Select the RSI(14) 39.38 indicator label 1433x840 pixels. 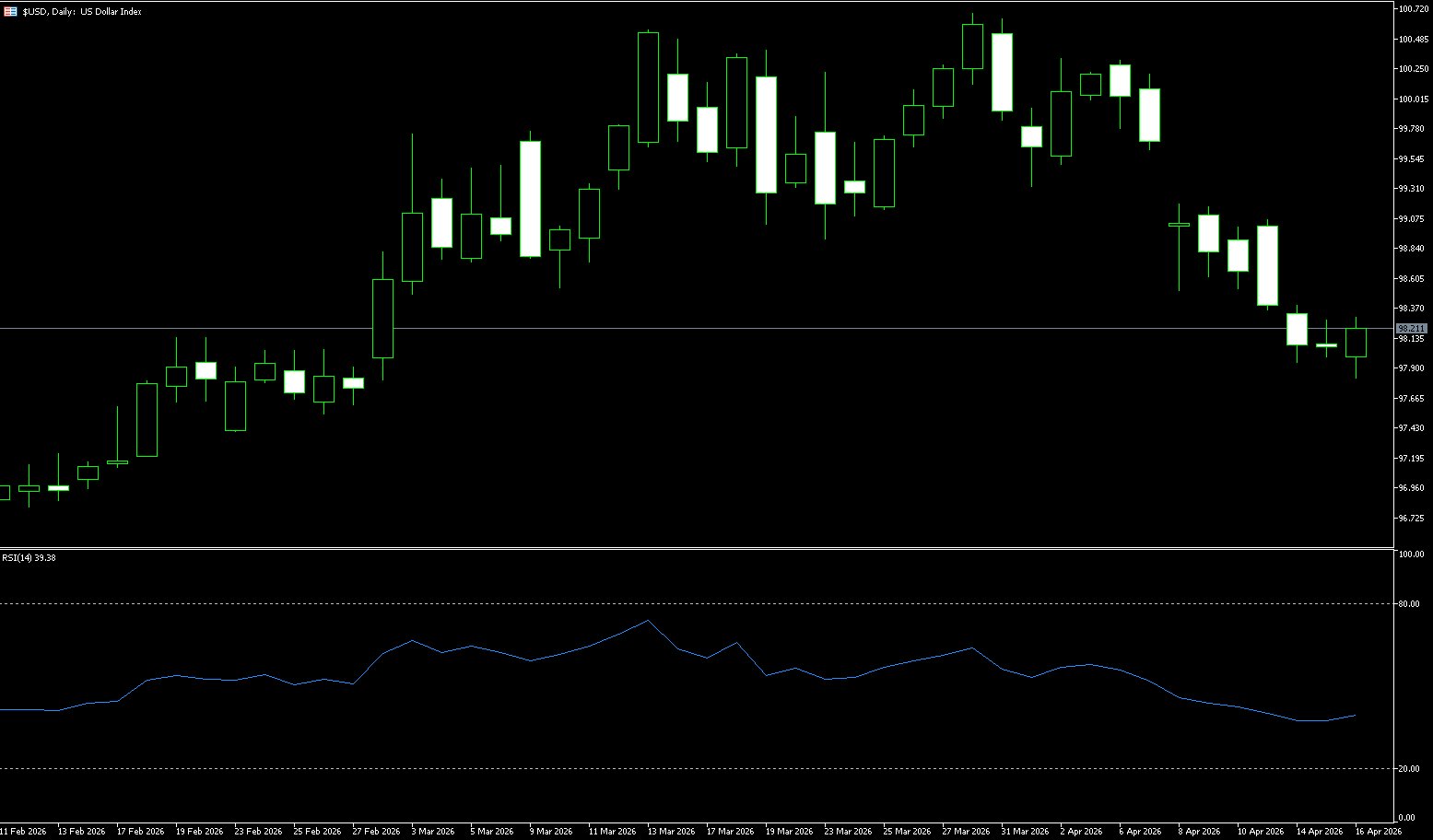coord(29,557)
